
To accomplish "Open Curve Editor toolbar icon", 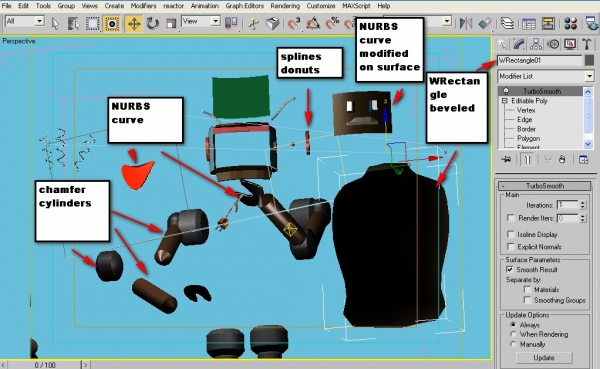I will (x=528, y=24).
